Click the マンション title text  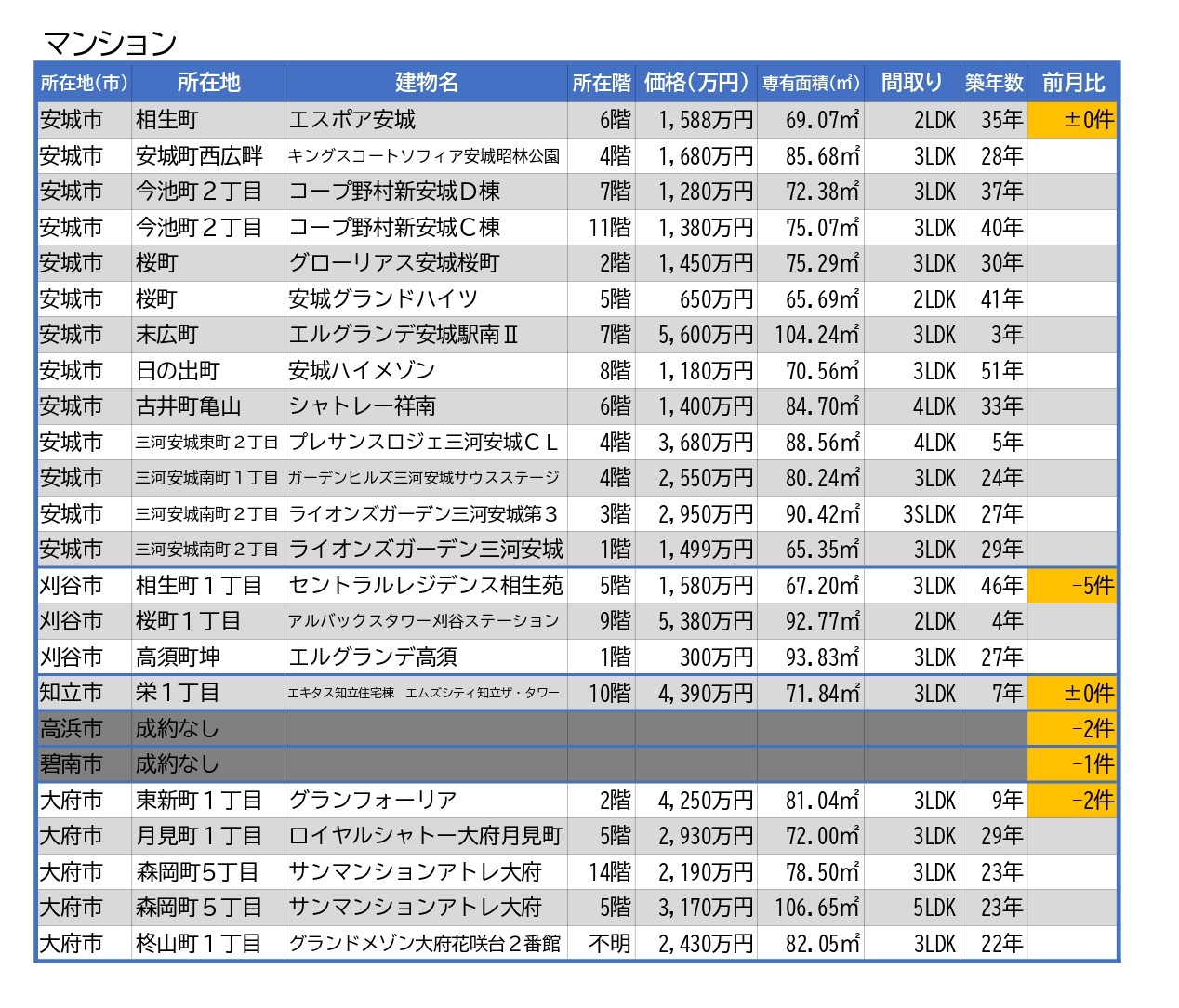point(110,43)
